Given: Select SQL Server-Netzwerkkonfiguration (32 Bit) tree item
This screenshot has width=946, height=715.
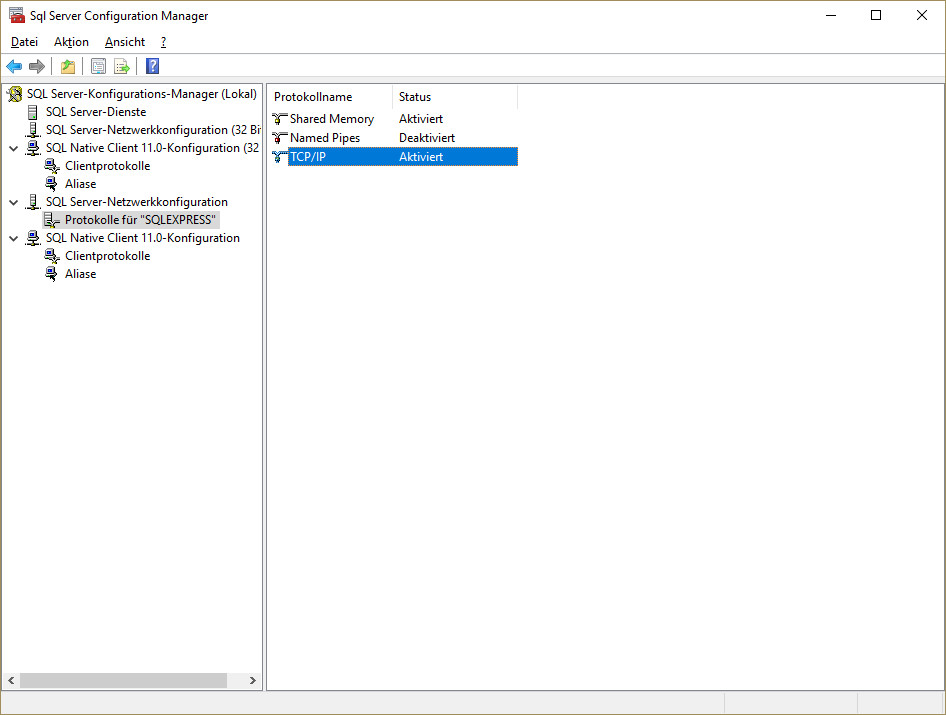Looking at the screenshot, I should click(152, 130).
